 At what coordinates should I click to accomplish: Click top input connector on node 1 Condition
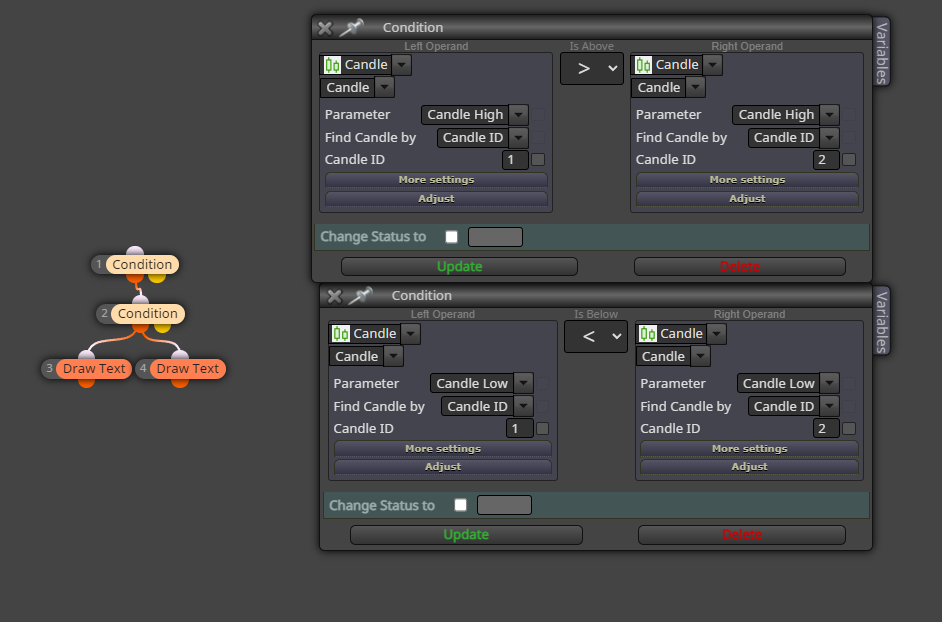(135, 251)
